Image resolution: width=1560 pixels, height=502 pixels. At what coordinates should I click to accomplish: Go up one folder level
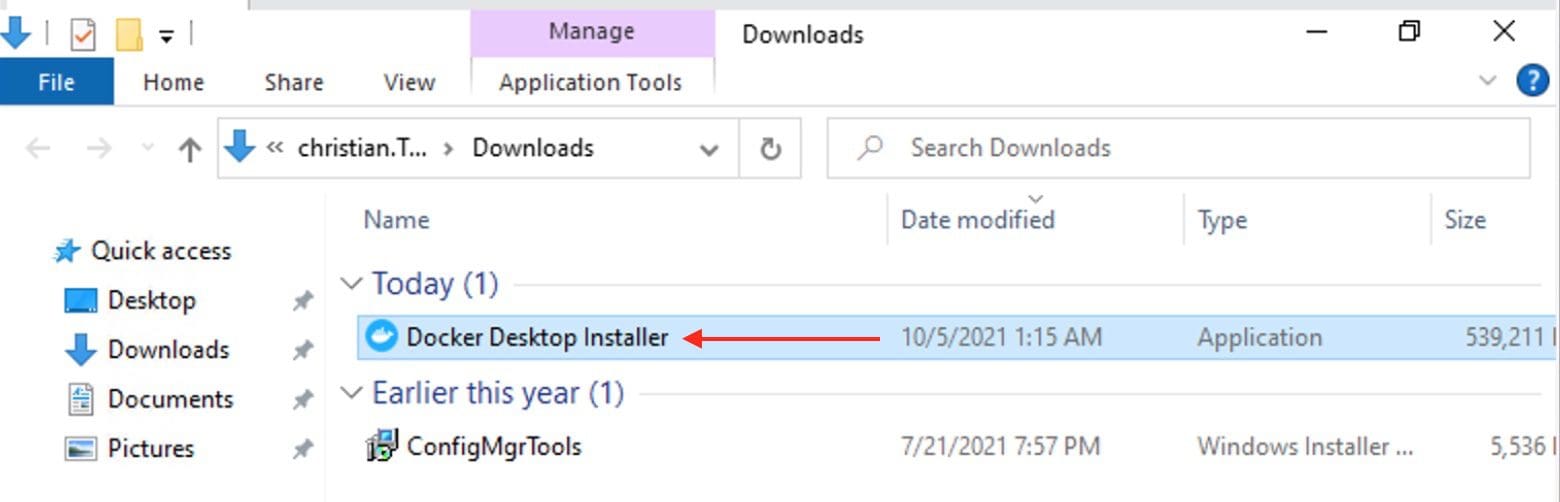click(x=189, y=149)
